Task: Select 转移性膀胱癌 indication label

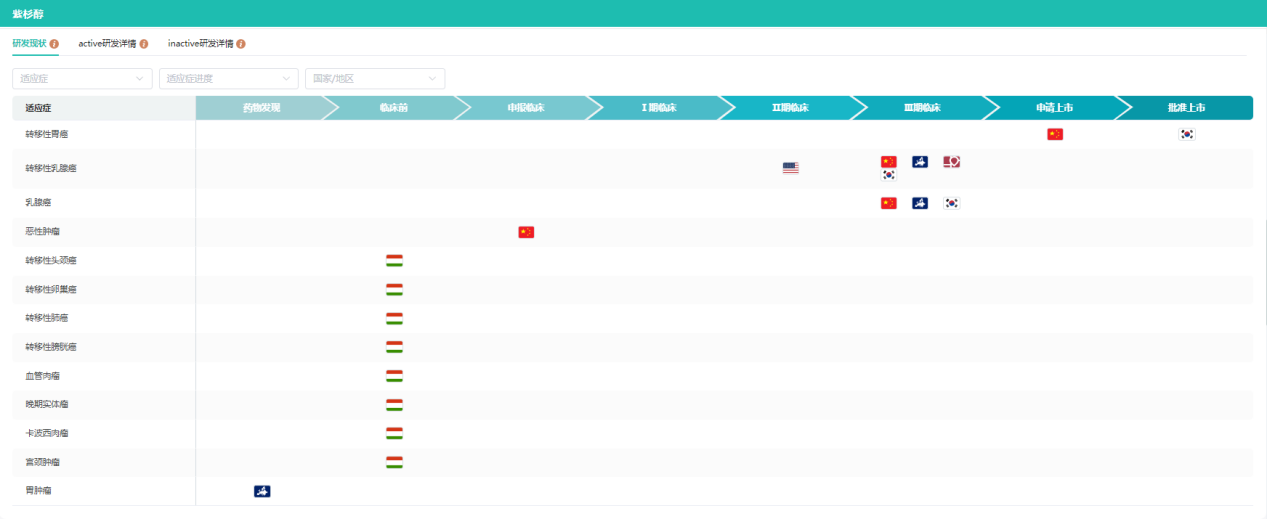Action: tap(51, 347)
